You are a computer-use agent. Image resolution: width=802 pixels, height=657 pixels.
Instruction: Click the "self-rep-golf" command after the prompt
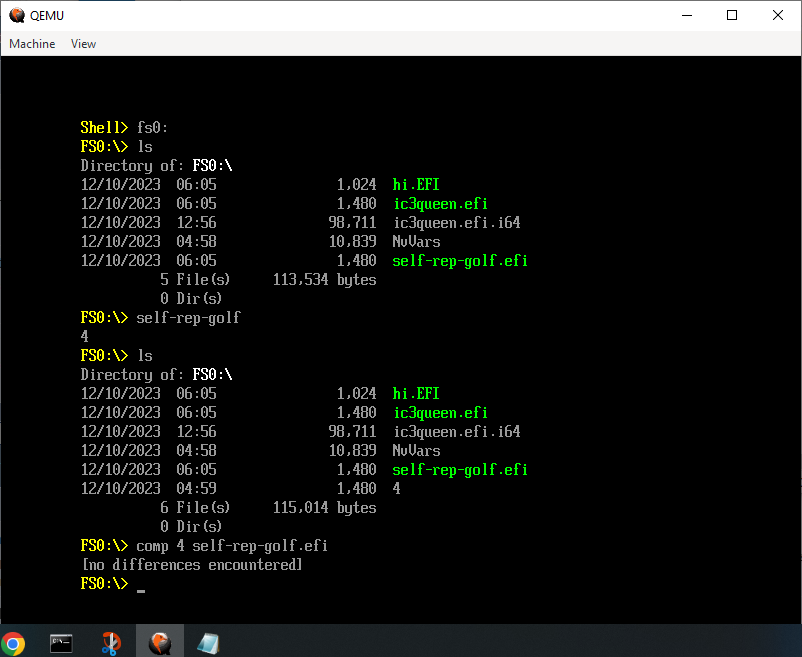[188, 318]
